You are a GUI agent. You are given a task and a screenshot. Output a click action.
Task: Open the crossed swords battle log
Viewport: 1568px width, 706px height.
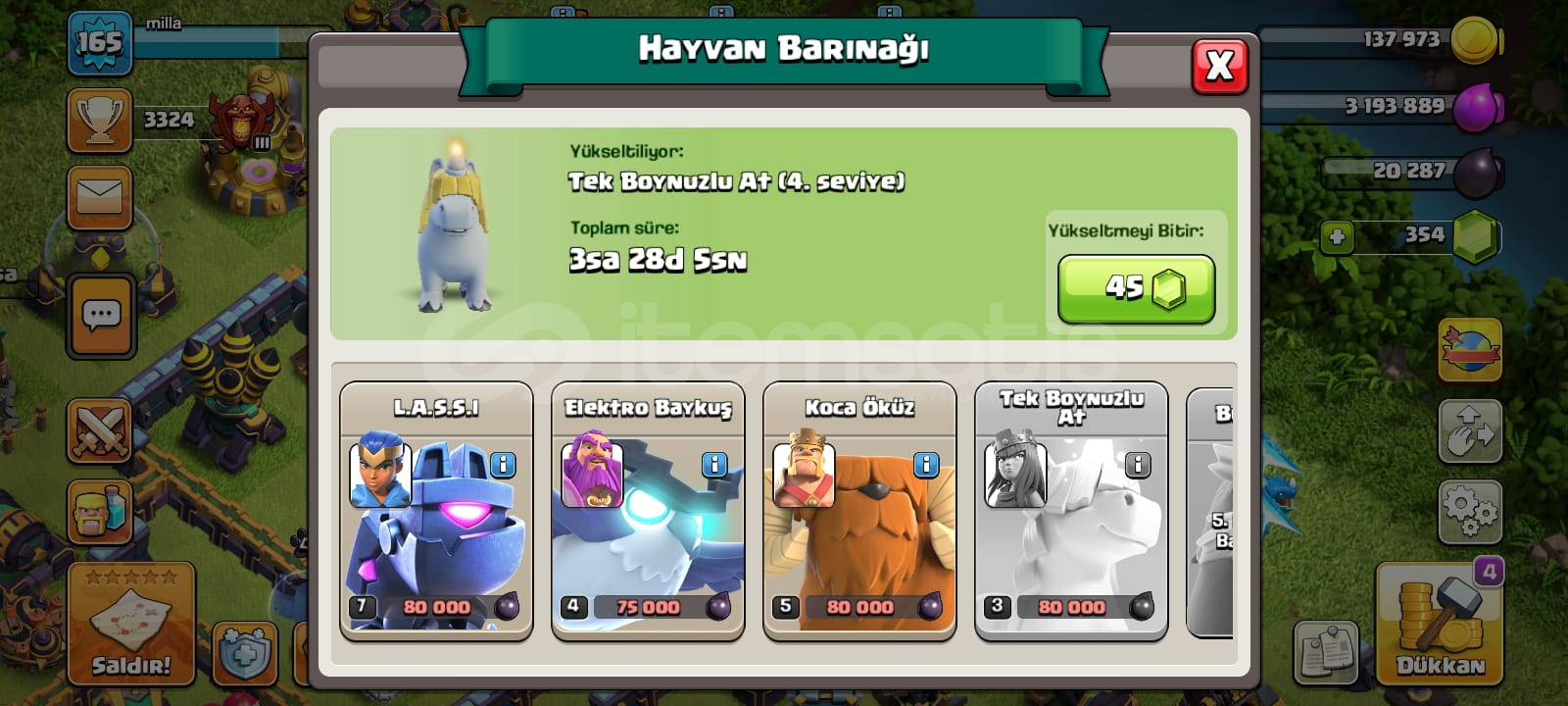tap(100, 431)
